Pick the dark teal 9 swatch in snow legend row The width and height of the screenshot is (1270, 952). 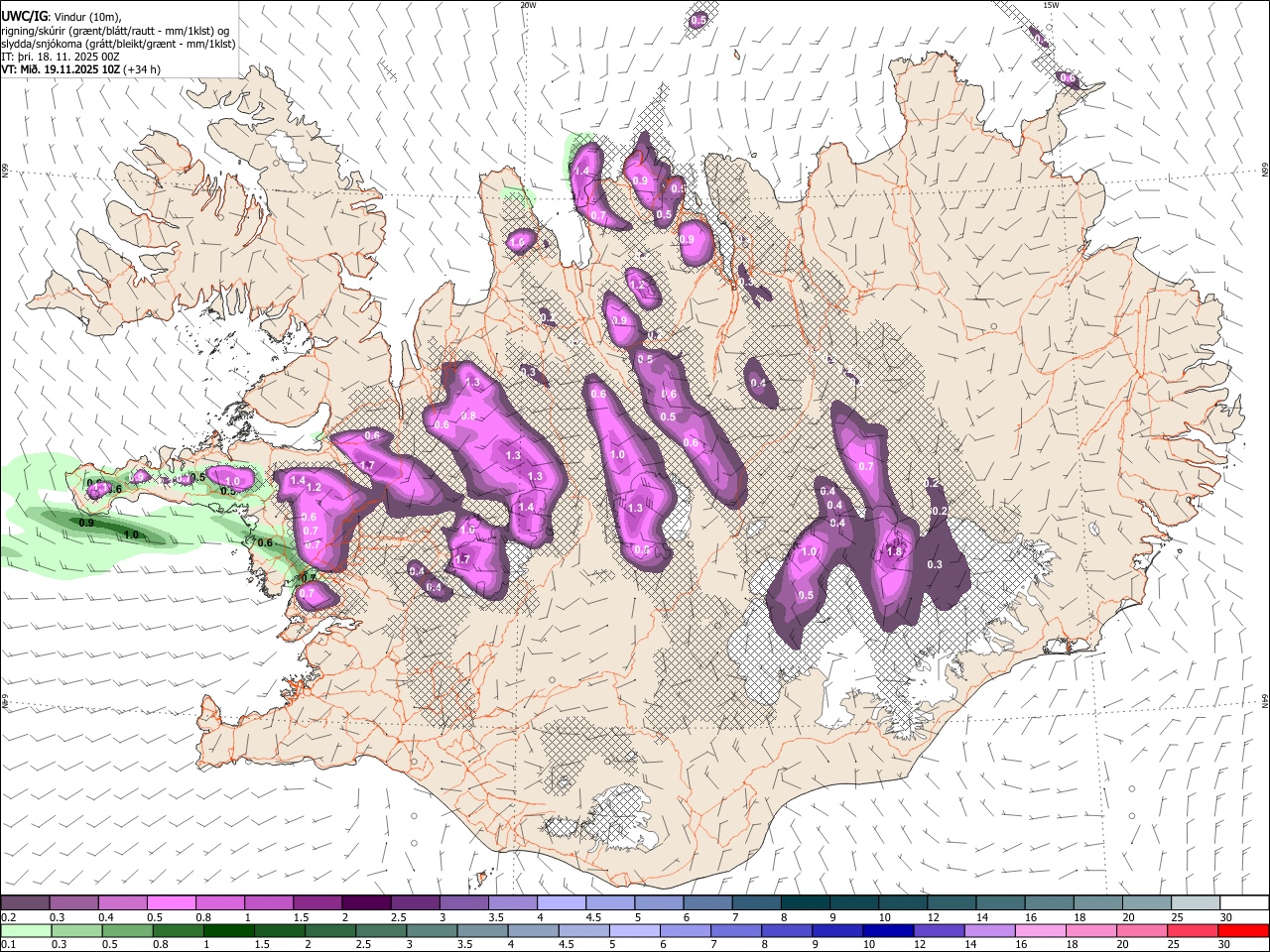[x=853, y=902]
